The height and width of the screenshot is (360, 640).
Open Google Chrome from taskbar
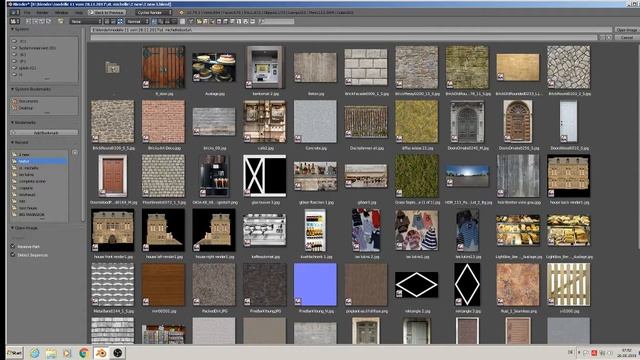coord(84,353)
